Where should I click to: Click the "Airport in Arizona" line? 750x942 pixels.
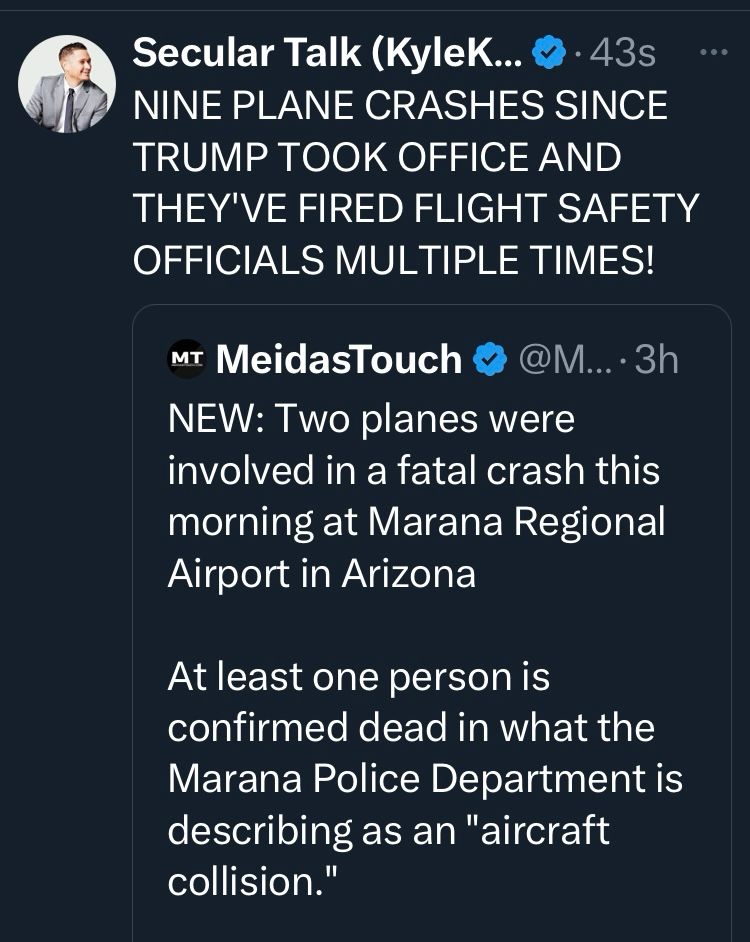click(x=321, y=574)
